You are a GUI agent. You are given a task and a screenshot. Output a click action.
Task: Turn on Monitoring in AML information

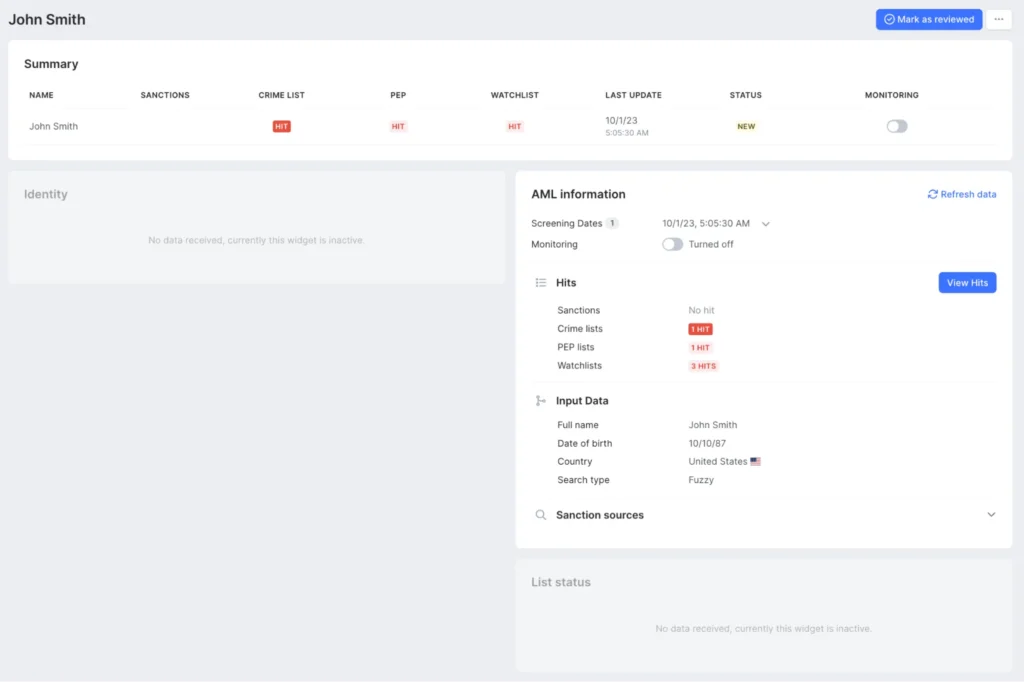click(671, 244)
